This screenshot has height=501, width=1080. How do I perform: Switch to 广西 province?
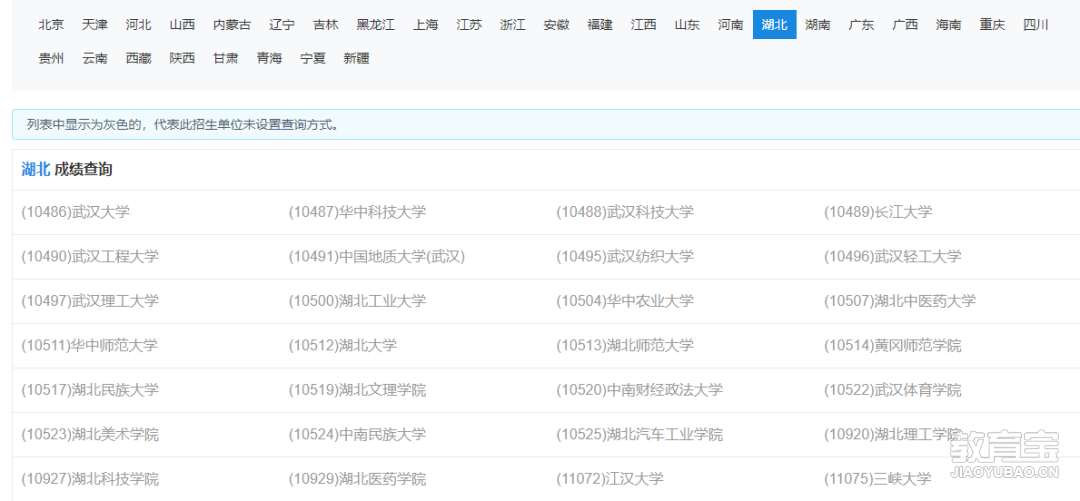click(905, 25)
